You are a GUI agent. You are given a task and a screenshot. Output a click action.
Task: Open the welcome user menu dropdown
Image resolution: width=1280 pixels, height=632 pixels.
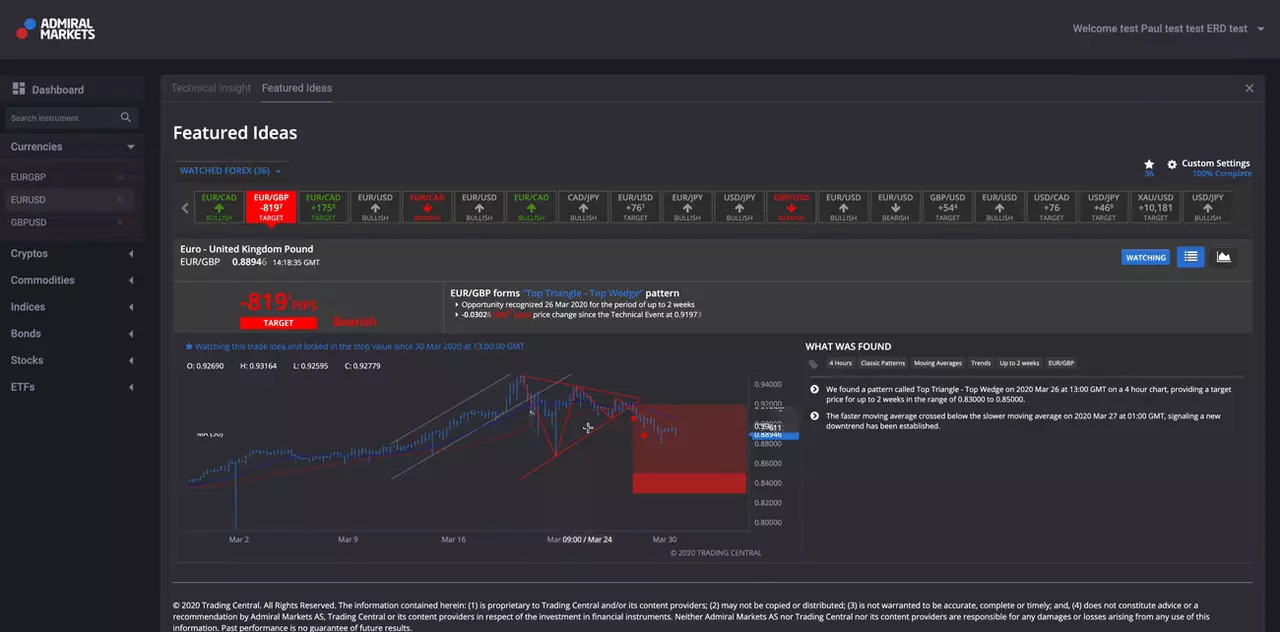pos(1167,29)
